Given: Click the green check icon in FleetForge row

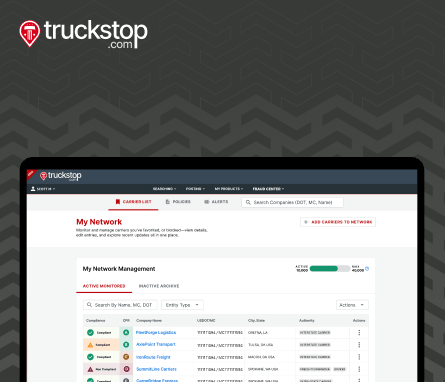Looking at the screenshot, I should tap(90, 333).
